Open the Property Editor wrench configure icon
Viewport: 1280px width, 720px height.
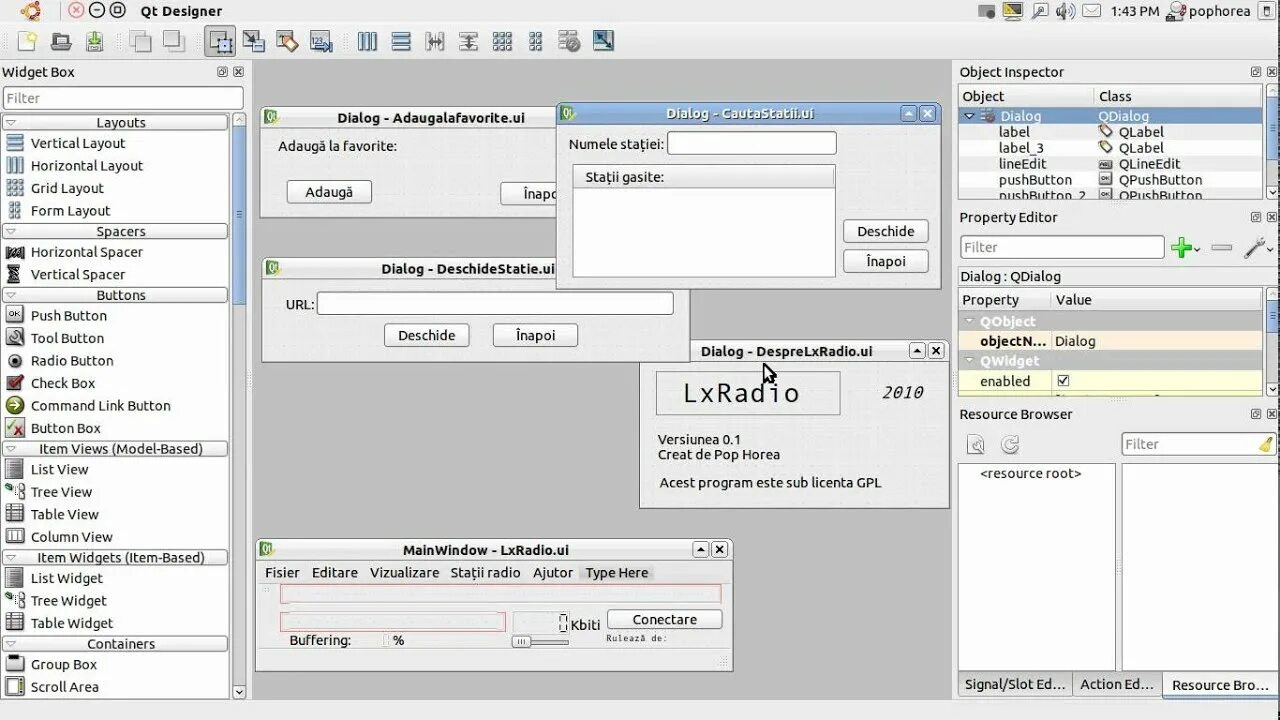coord(1257,247)
